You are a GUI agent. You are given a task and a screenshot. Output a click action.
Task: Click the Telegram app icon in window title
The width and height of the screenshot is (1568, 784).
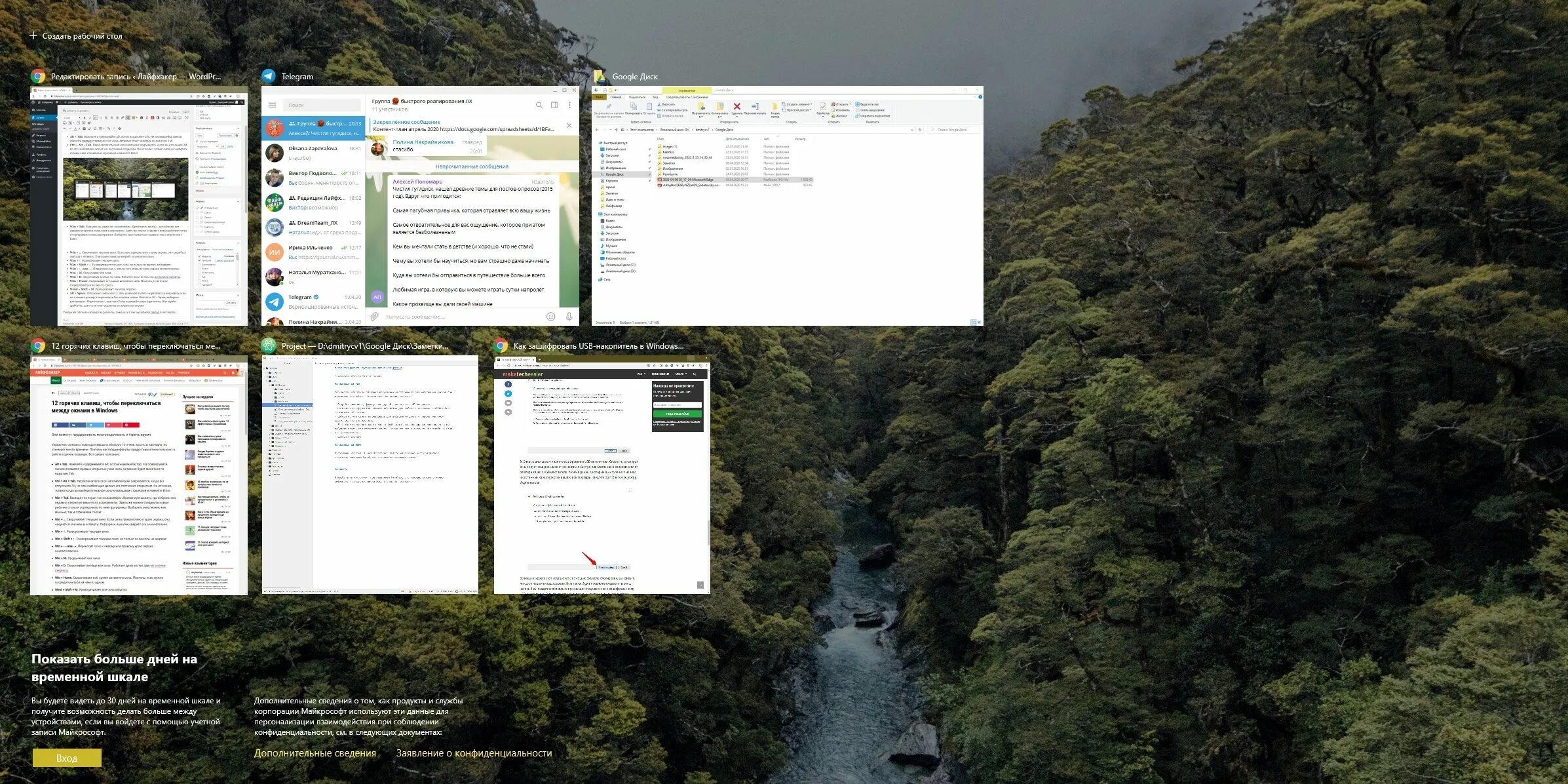[269, 77]
